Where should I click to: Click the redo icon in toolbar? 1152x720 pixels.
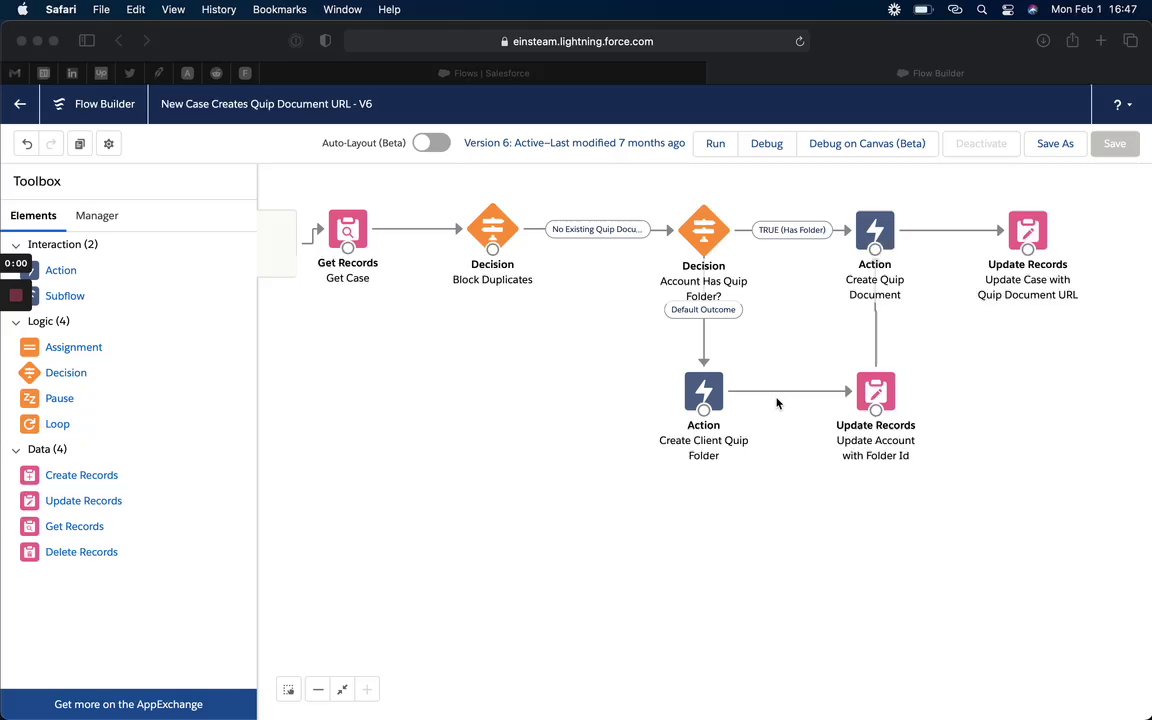click(x=51, y=144)
